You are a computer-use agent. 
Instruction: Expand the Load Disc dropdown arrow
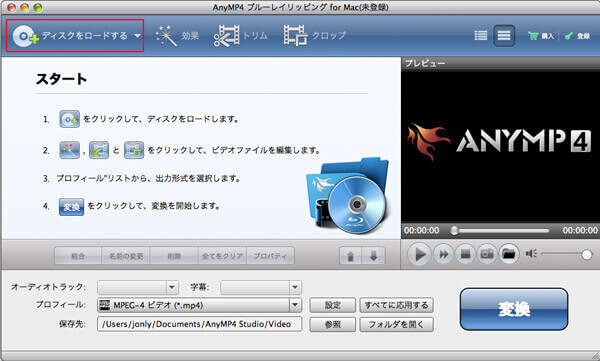(137, 36)
